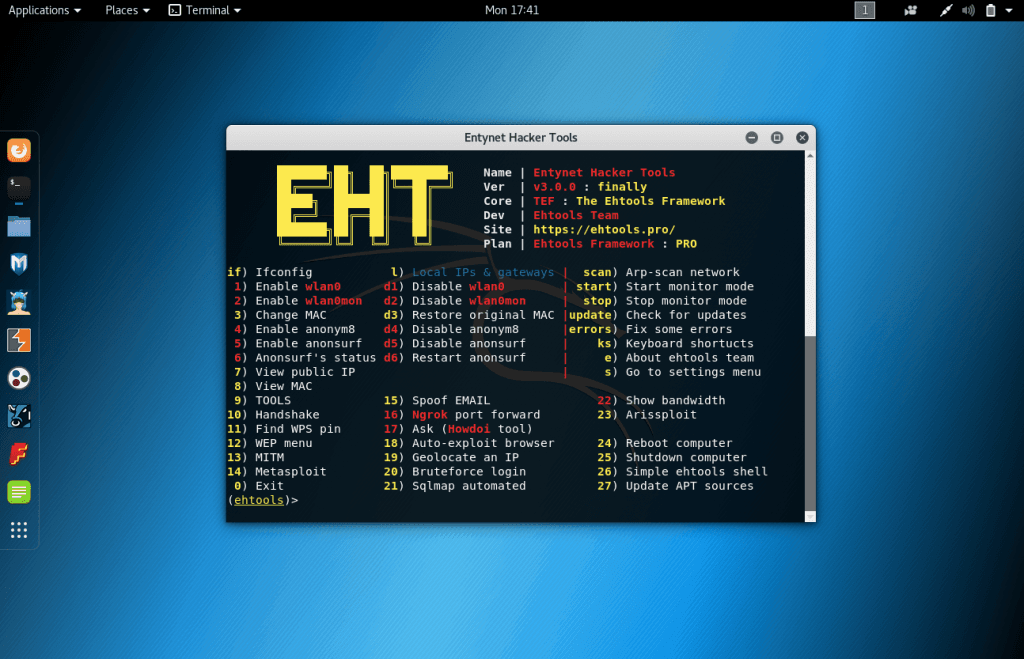Viewport: 1024px width, 659px height.
Task: Click 'View public IP' option text
Action: (305, 372)
